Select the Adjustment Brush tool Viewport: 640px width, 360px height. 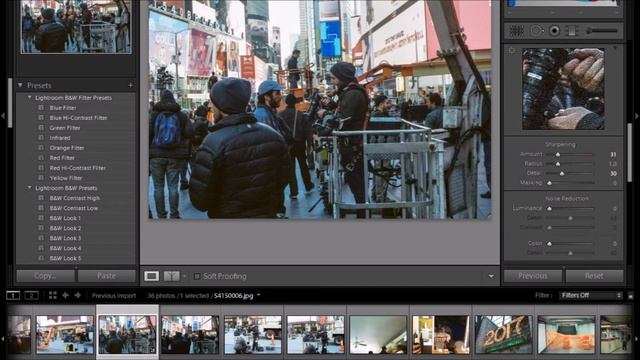602,31
